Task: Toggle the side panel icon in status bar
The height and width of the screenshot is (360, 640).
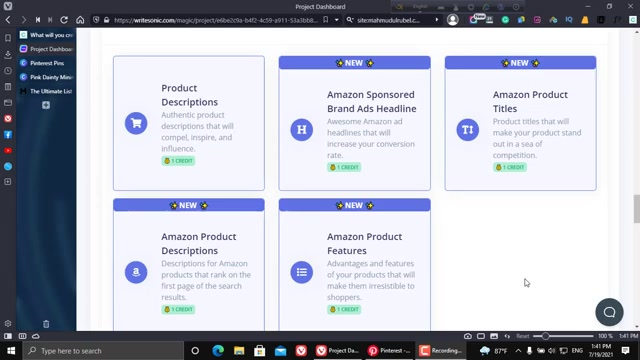Action: 8,336
